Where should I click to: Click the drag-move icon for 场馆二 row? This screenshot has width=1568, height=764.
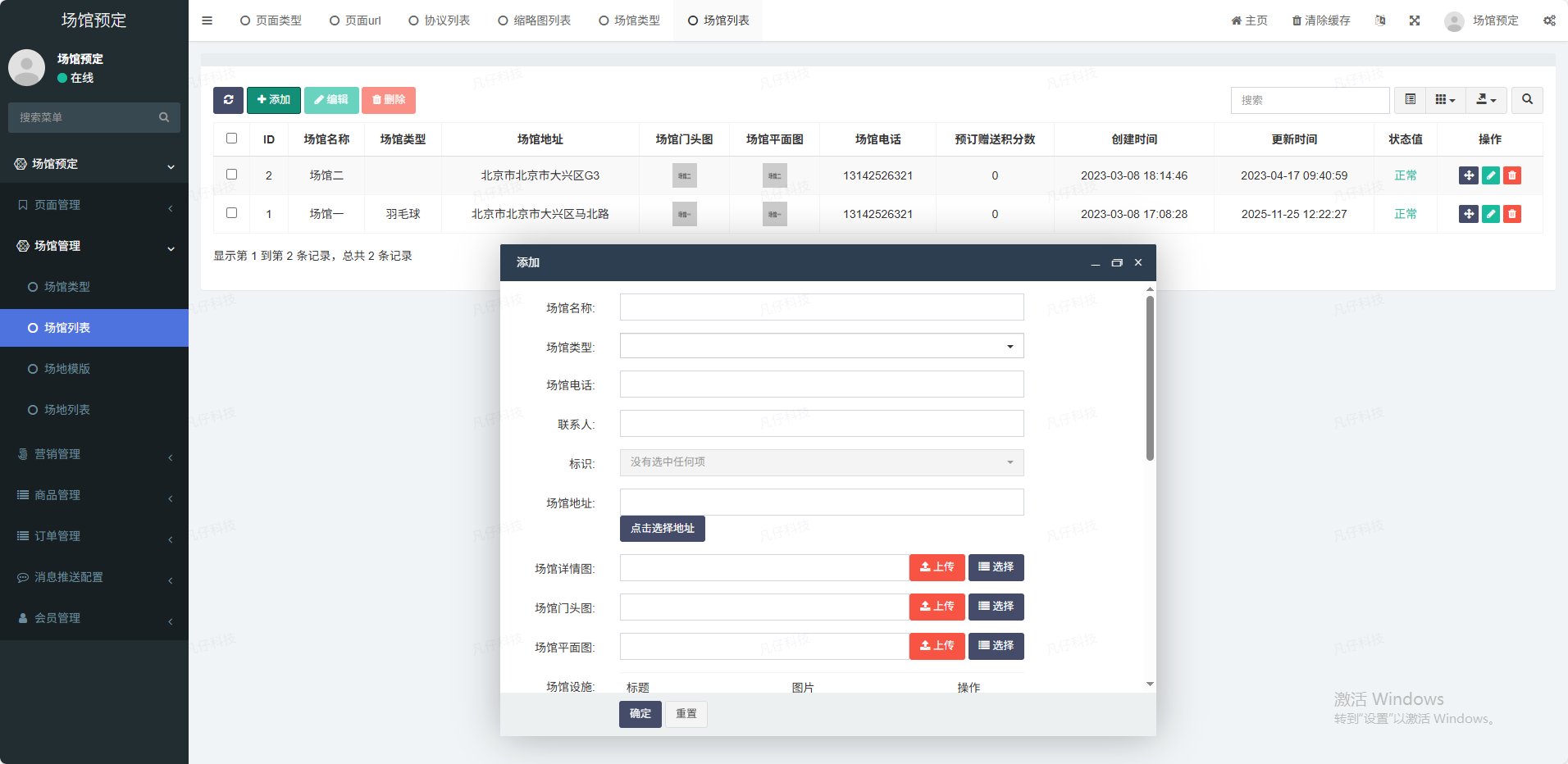pyautogui.click(x=1469, y=175)
